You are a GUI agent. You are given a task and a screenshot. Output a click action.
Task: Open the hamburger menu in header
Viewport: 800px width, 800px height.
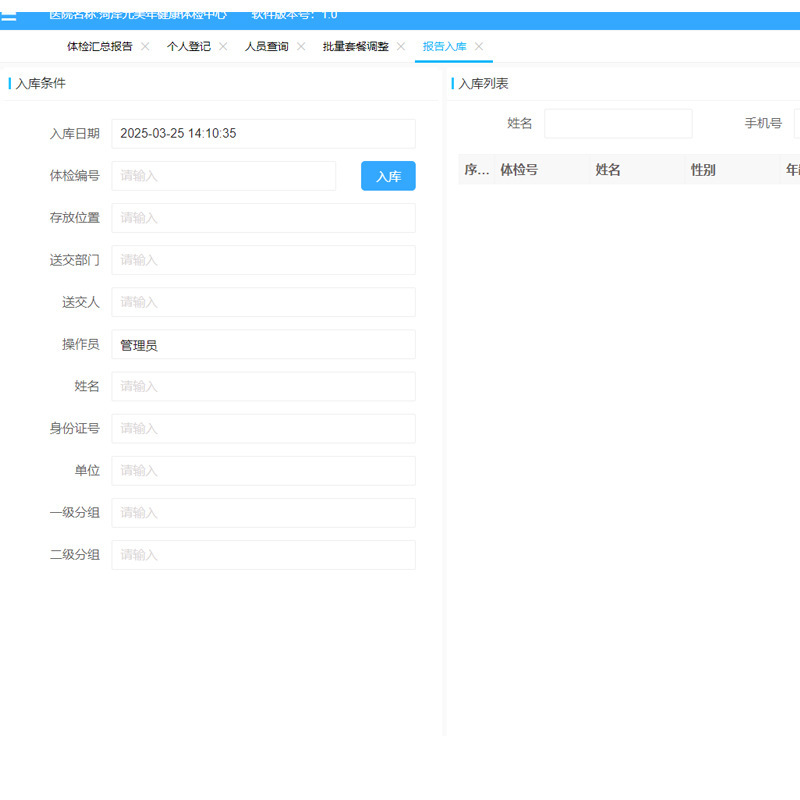(x=9, y=15)
